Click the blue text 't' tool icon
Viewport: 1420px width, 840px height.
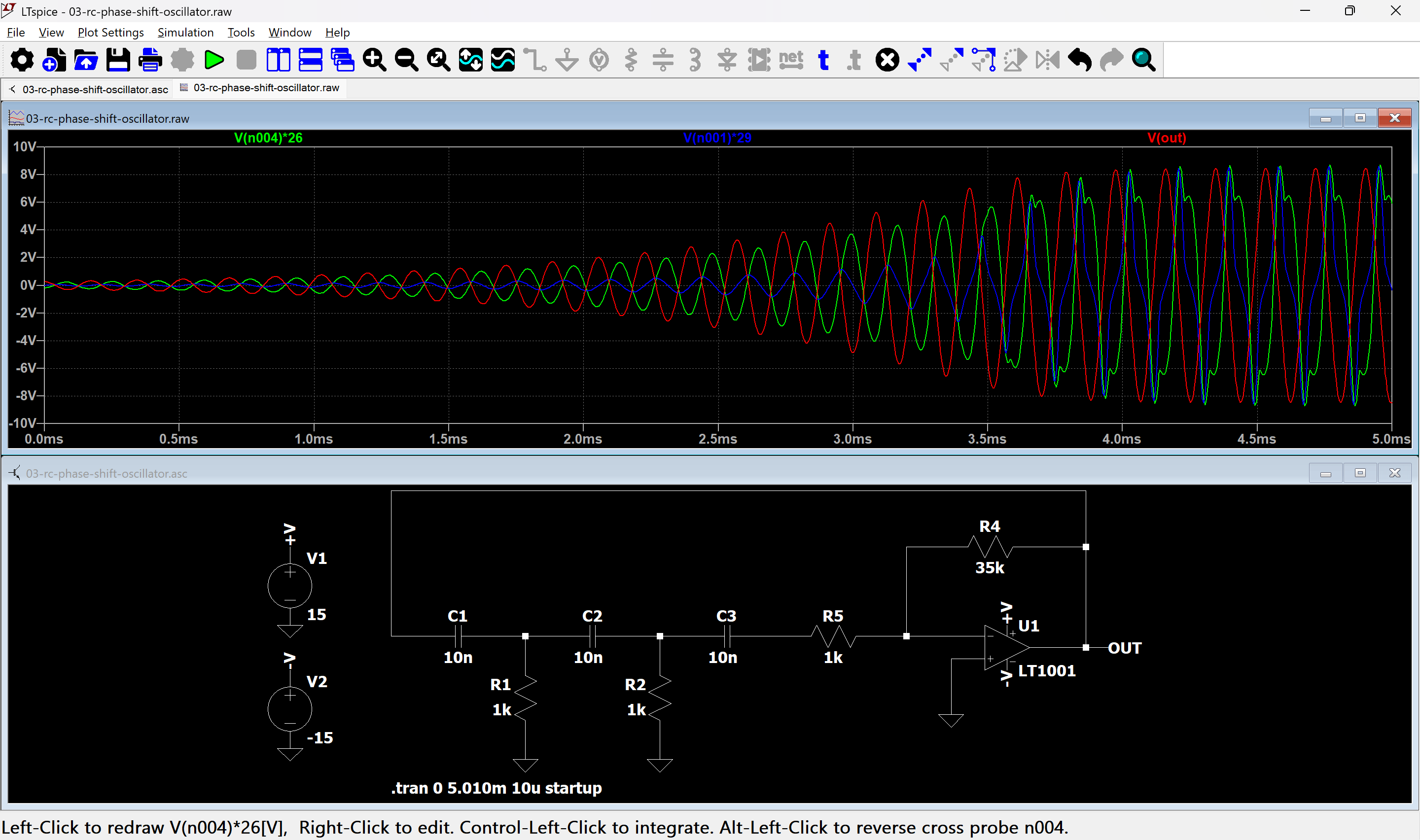tap(823, 60)
